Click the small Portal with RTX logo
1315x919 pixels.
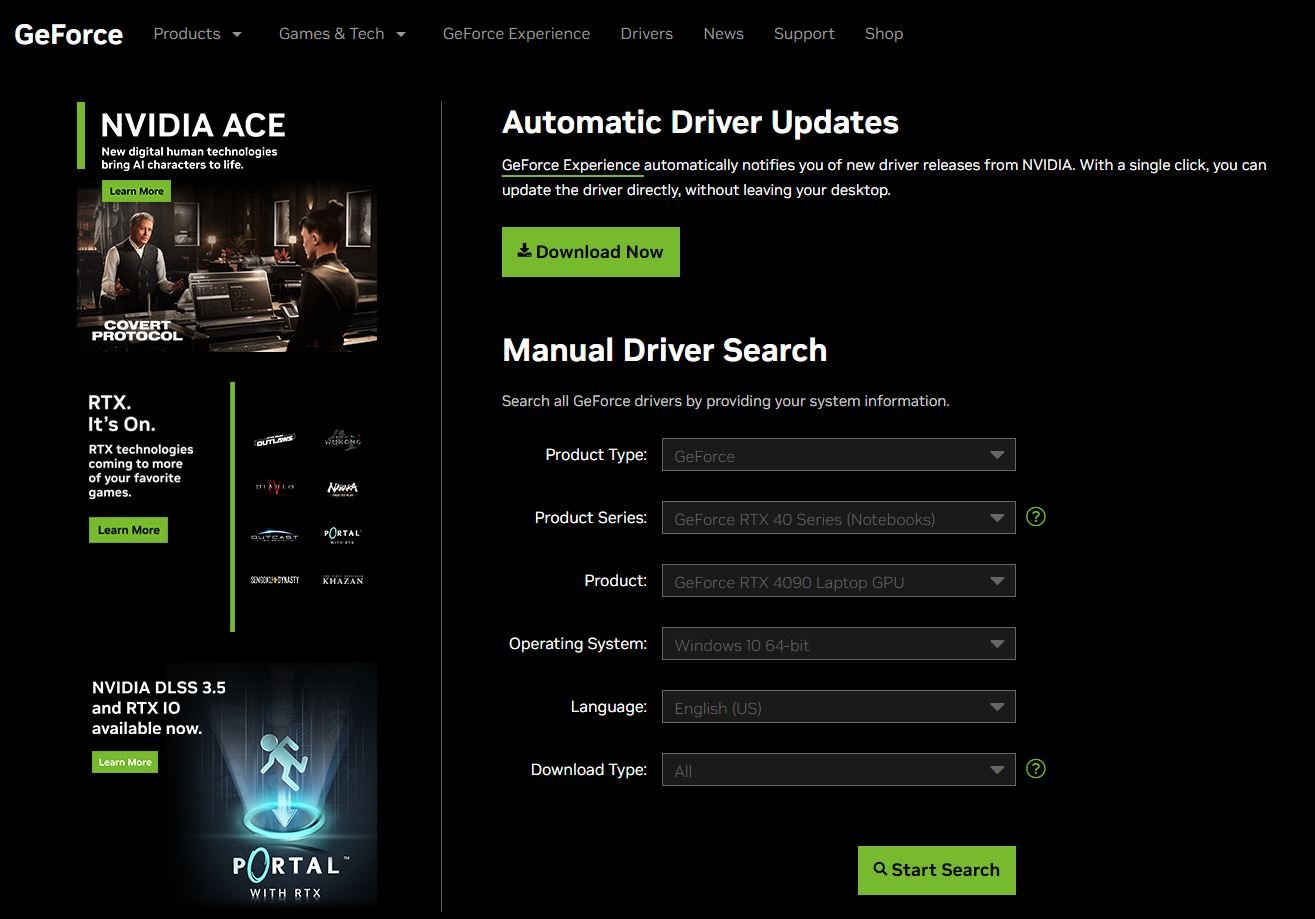click(x=342, y=535)
